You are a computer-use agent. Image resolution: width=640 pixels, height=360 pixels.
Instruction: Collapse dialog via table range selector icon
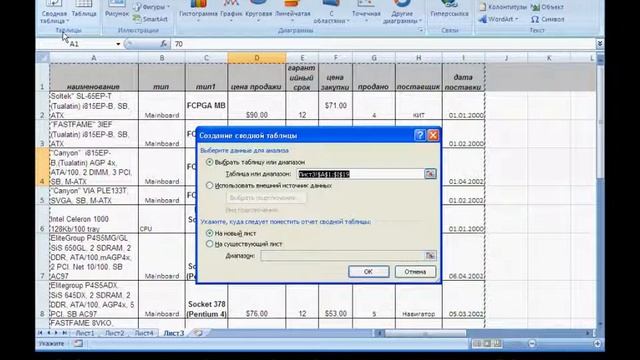point(430,174)
